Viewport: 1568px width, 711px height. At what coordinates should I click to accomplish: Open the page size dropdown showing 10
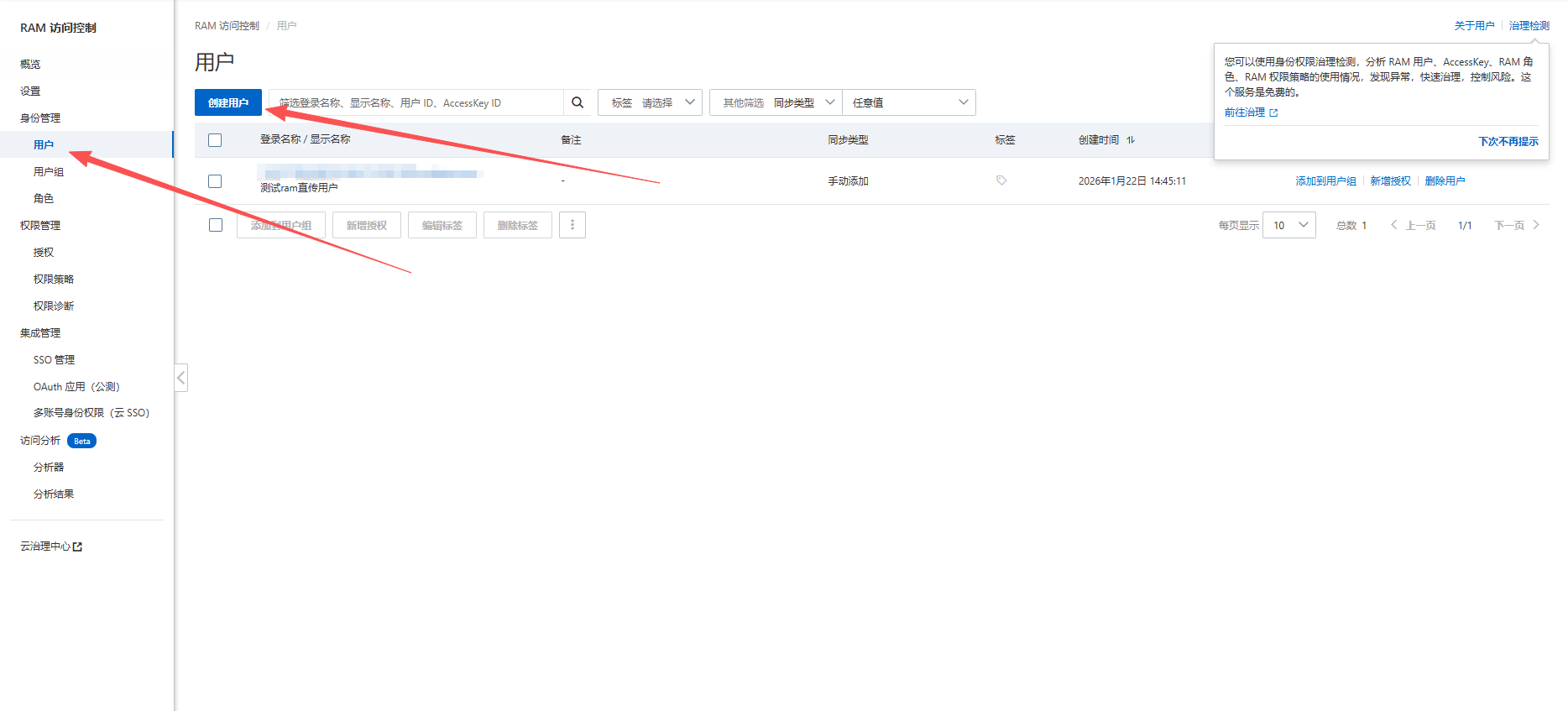tap(1288, 225)
